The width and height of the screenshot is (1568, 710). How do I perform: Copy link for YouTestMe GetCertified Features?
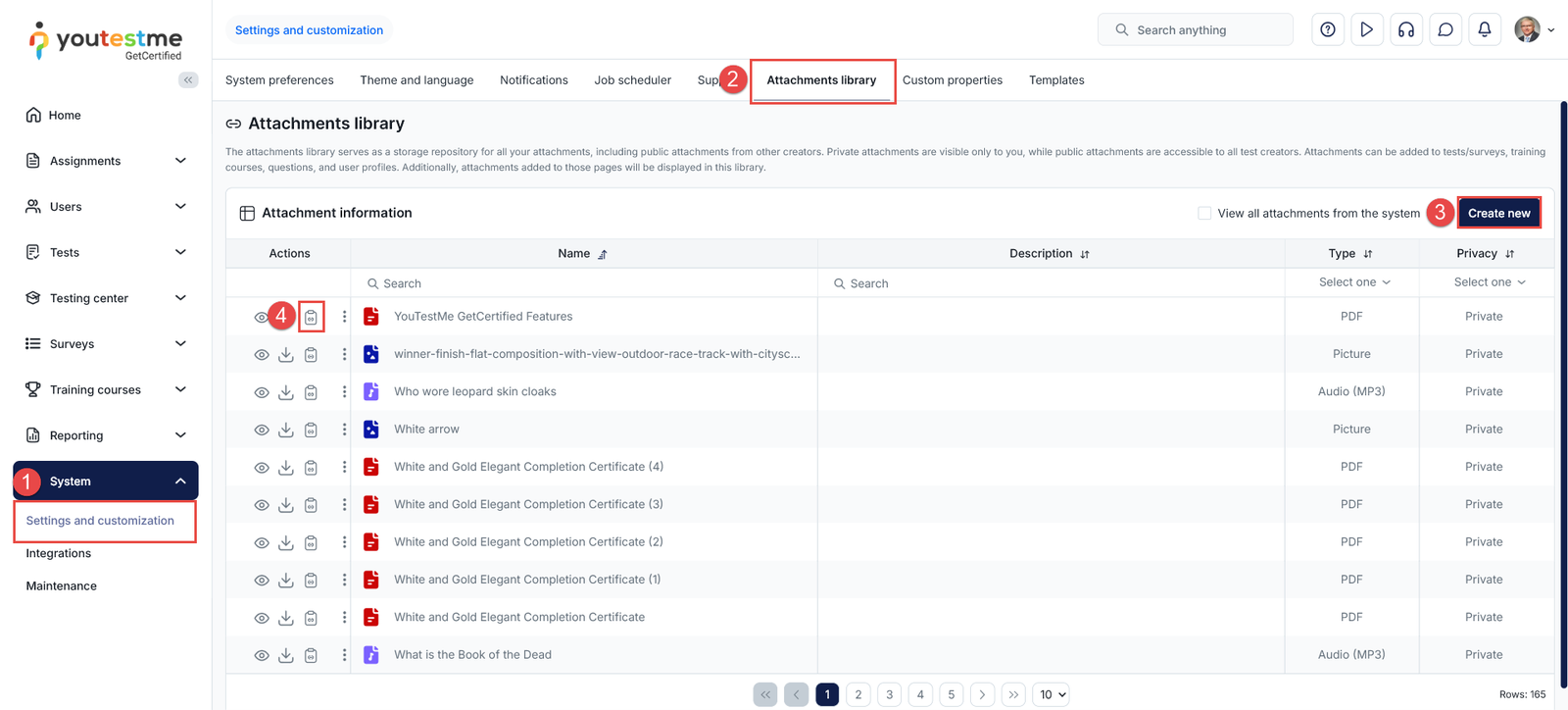pos(311,317)
